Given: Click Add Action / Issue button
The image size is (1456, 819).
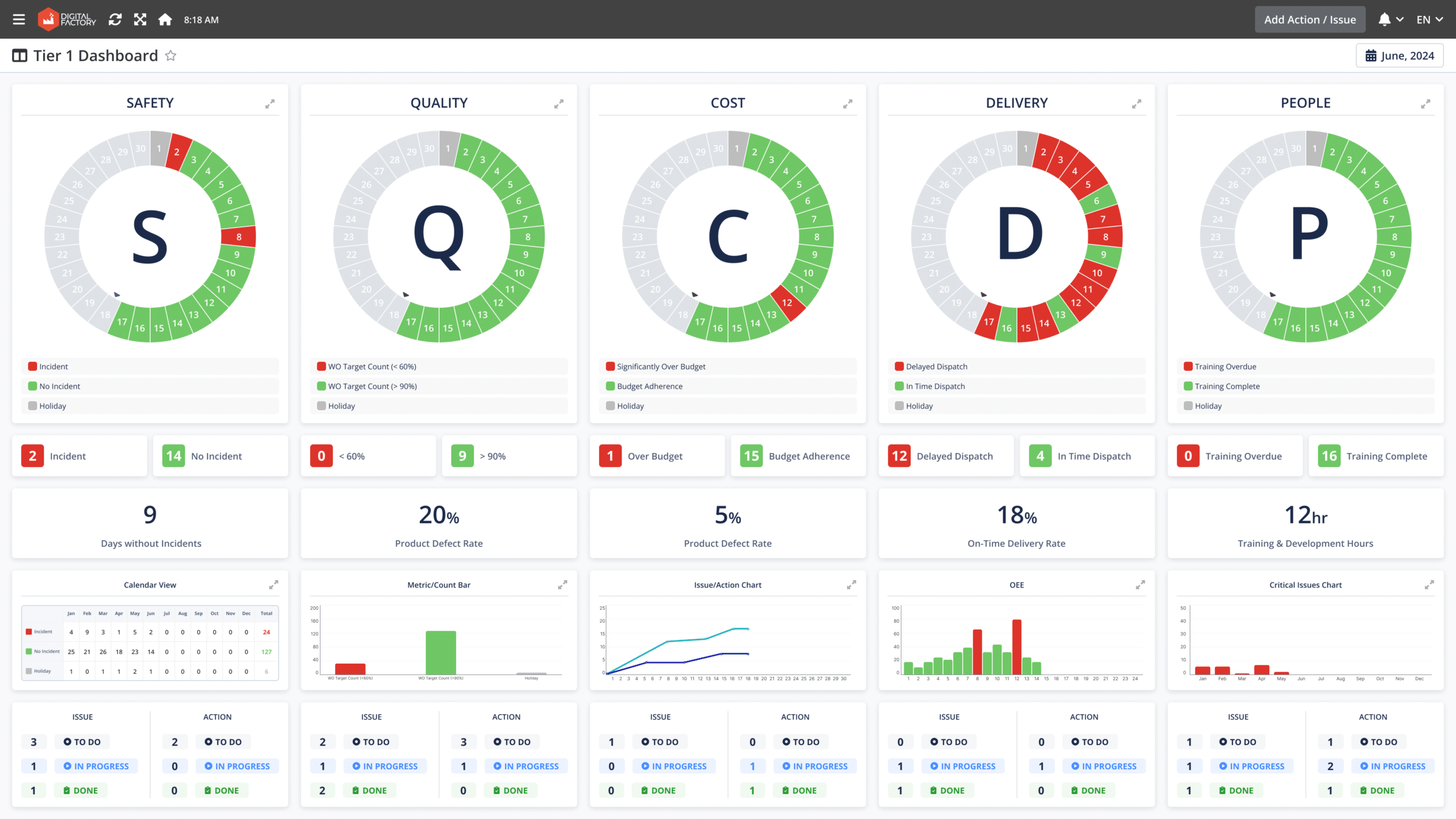Looking at the screenshot, I should (1310, 19).
